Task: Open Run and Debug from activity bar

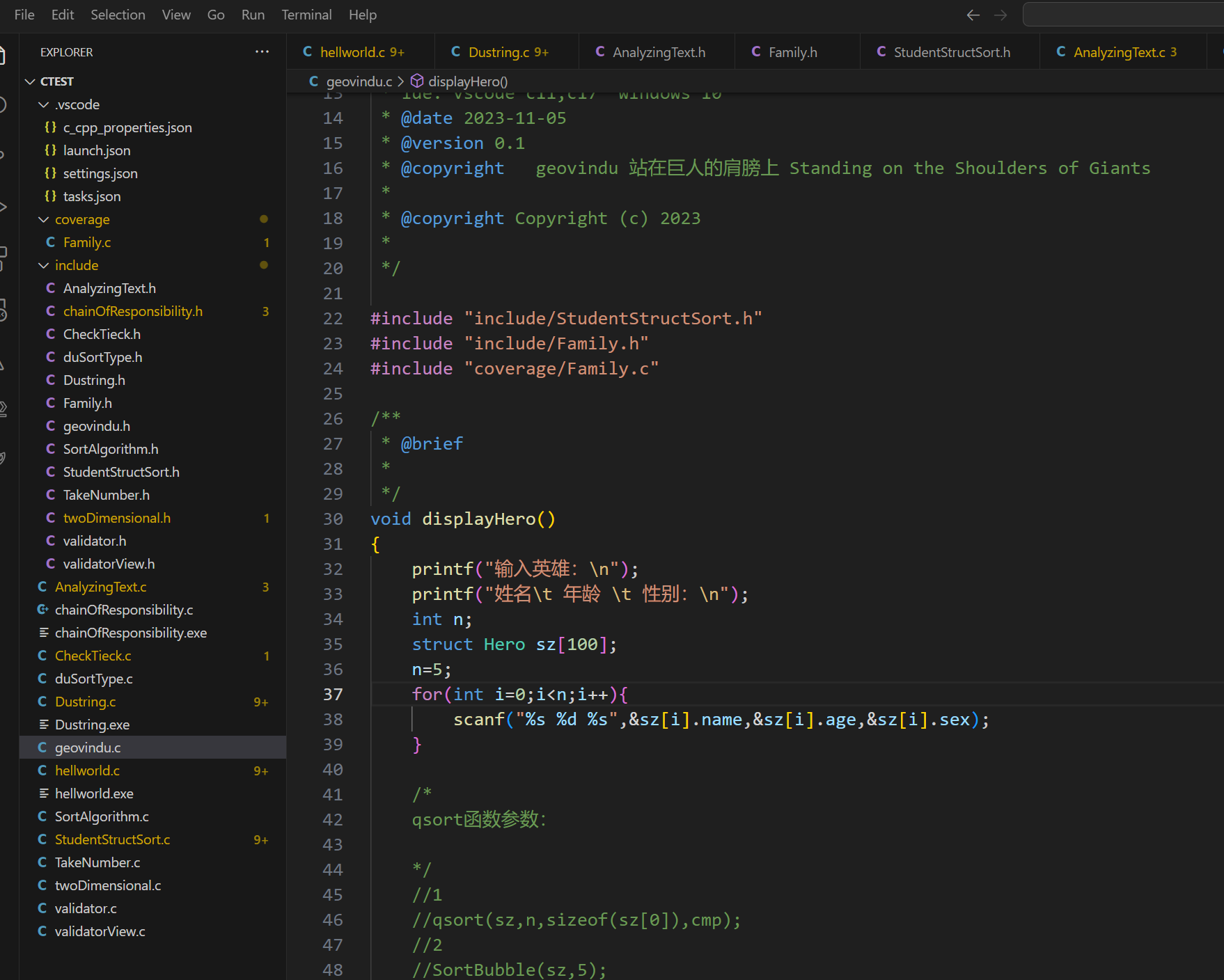Action: [x=3, y=207]
